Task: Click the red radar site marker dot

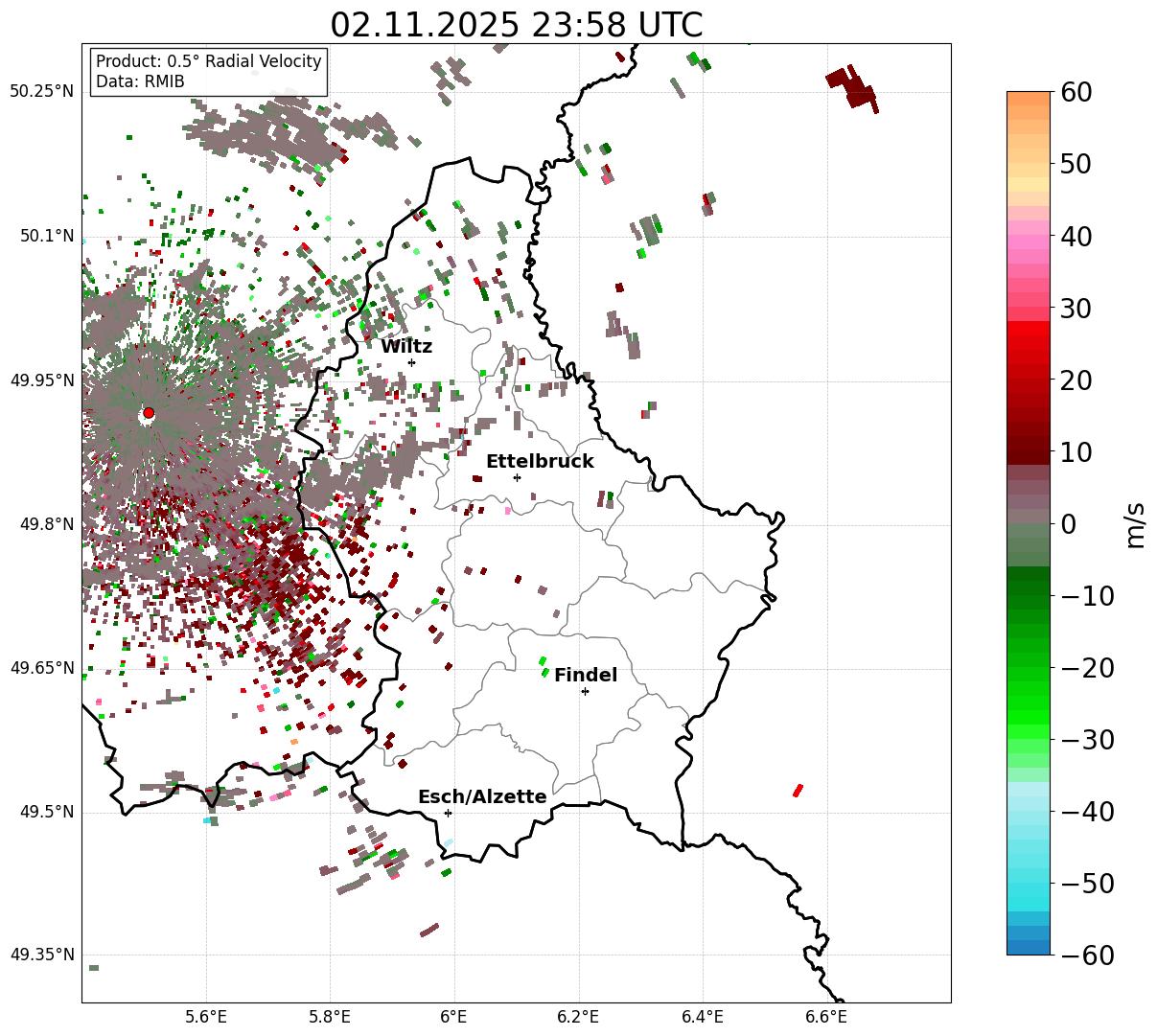Action: [x=149, y=413]
